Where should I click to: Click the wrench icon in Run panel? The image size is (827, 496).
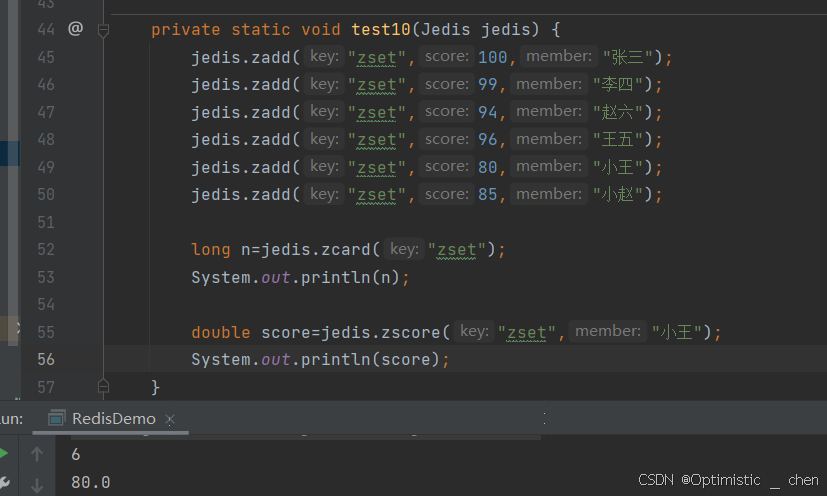tap(4, 484)
